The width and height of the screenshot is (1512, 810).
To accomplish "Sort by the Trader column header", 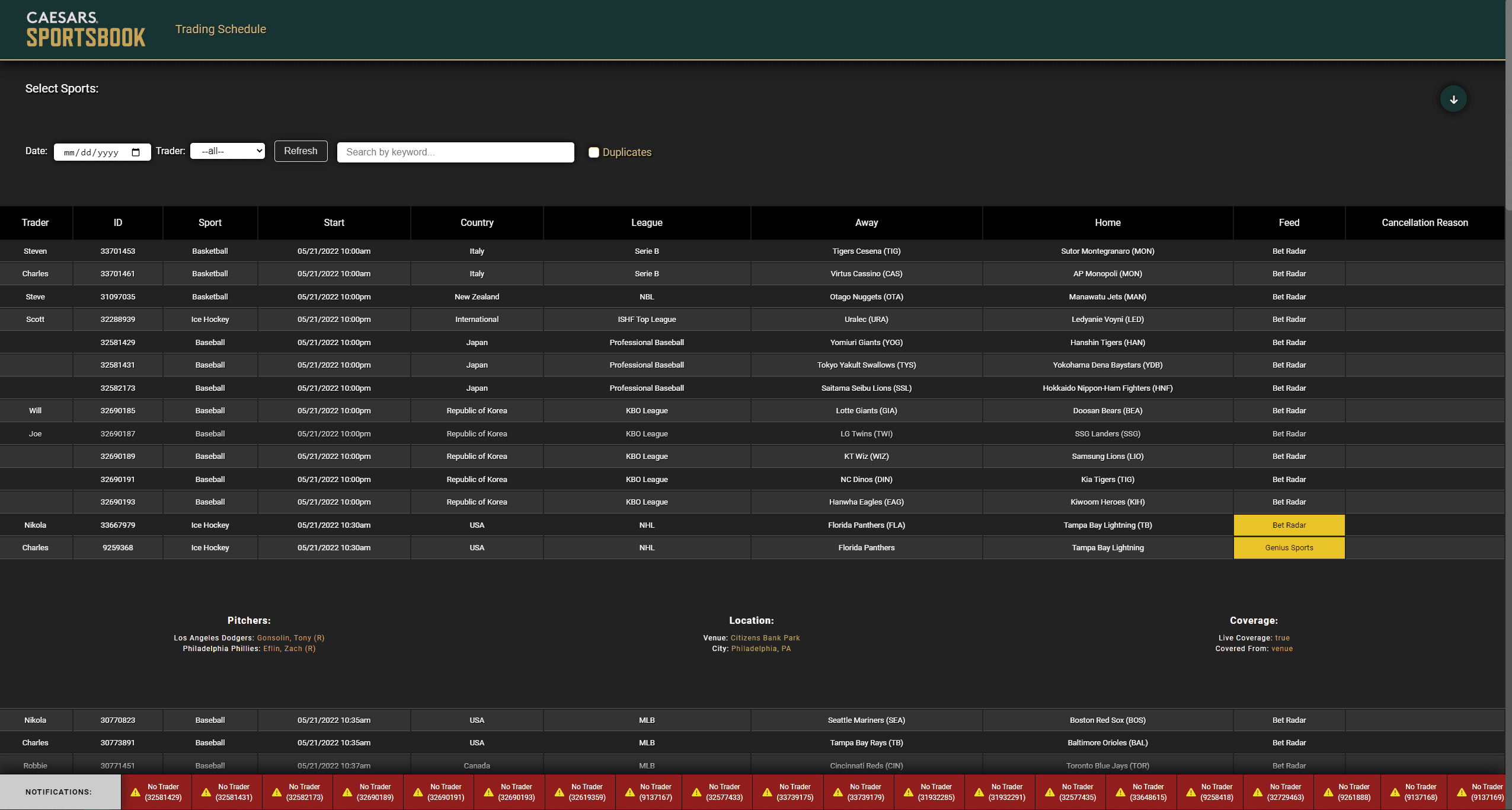I will 36,223.
